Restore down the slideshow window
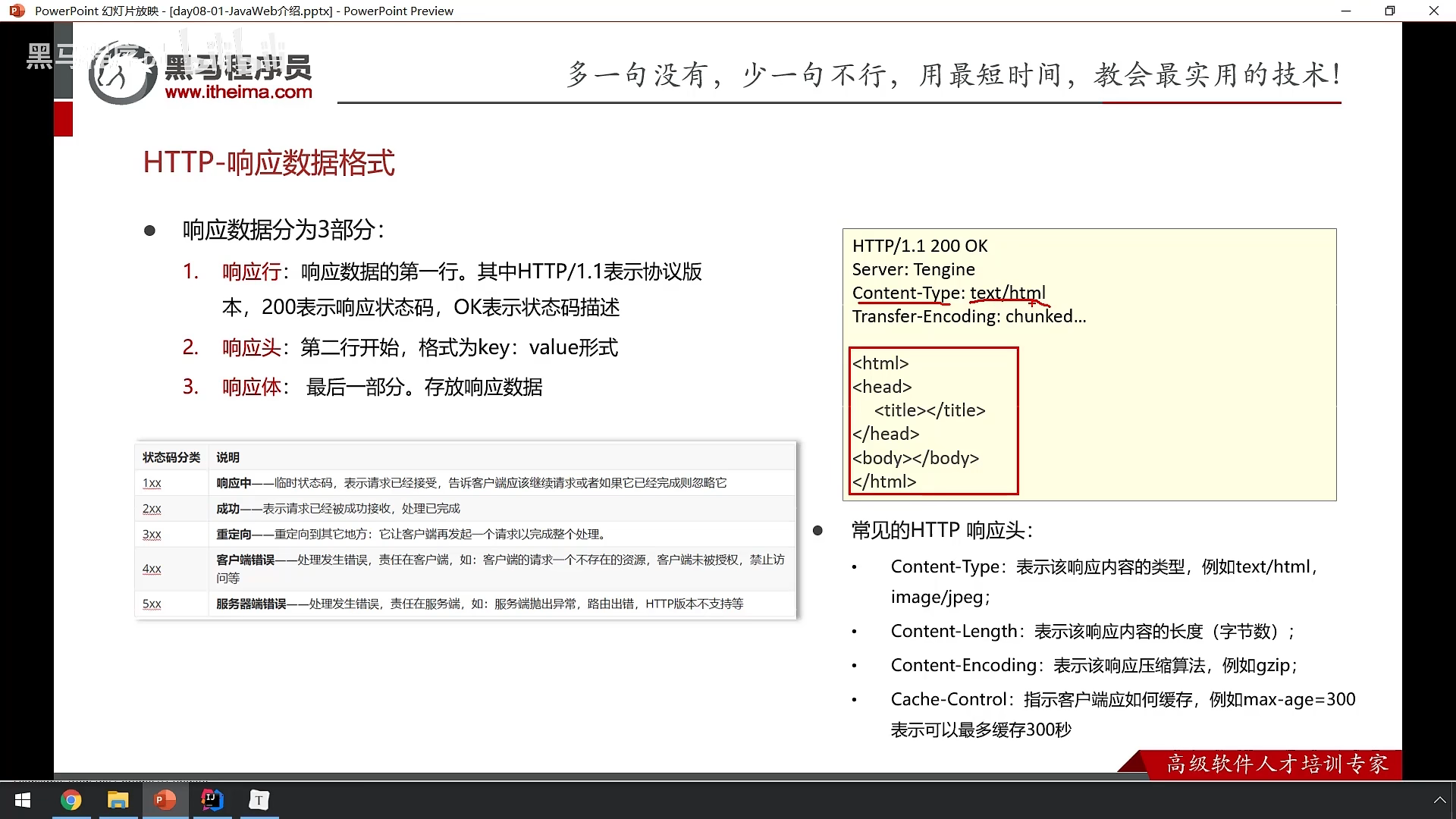Viewport: 1456px width, 819px height. click(1389, 11)
